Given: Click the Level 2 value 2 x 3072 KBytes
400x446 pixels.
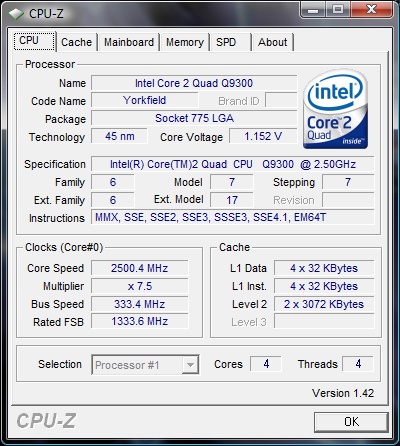Looking at the screenshot, I should pyautogui.click(x=324, y=304).
